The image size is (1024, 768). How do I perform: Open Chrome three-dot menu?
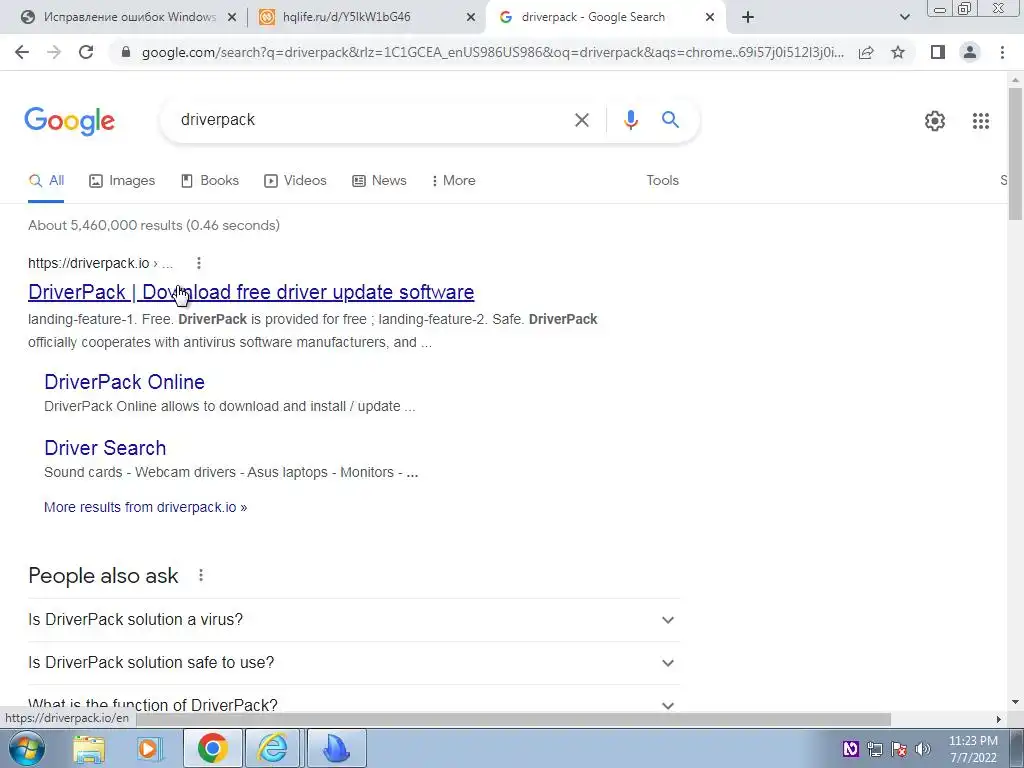(1002, 52)
